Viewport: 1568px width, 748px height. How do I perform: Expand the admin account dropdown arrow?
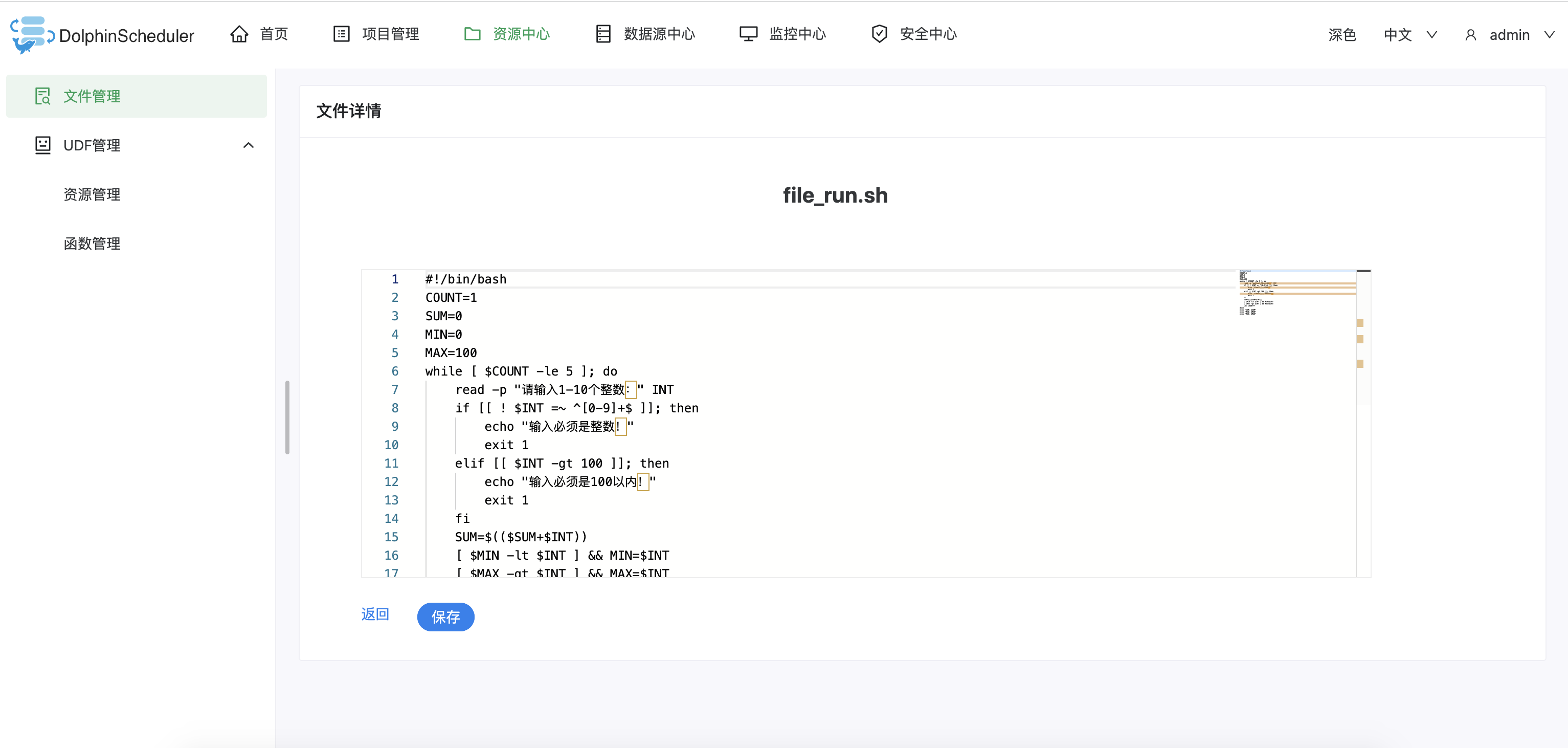(x=1549, y=35)
